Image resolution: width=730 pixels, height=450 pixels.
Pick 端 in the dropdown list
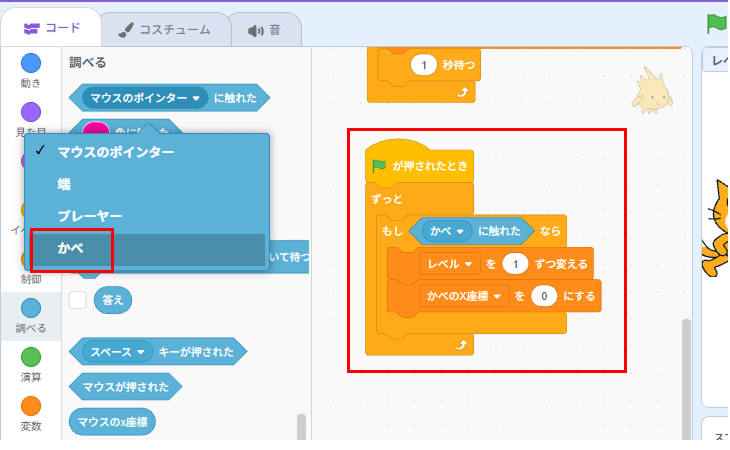pos(65,184)
